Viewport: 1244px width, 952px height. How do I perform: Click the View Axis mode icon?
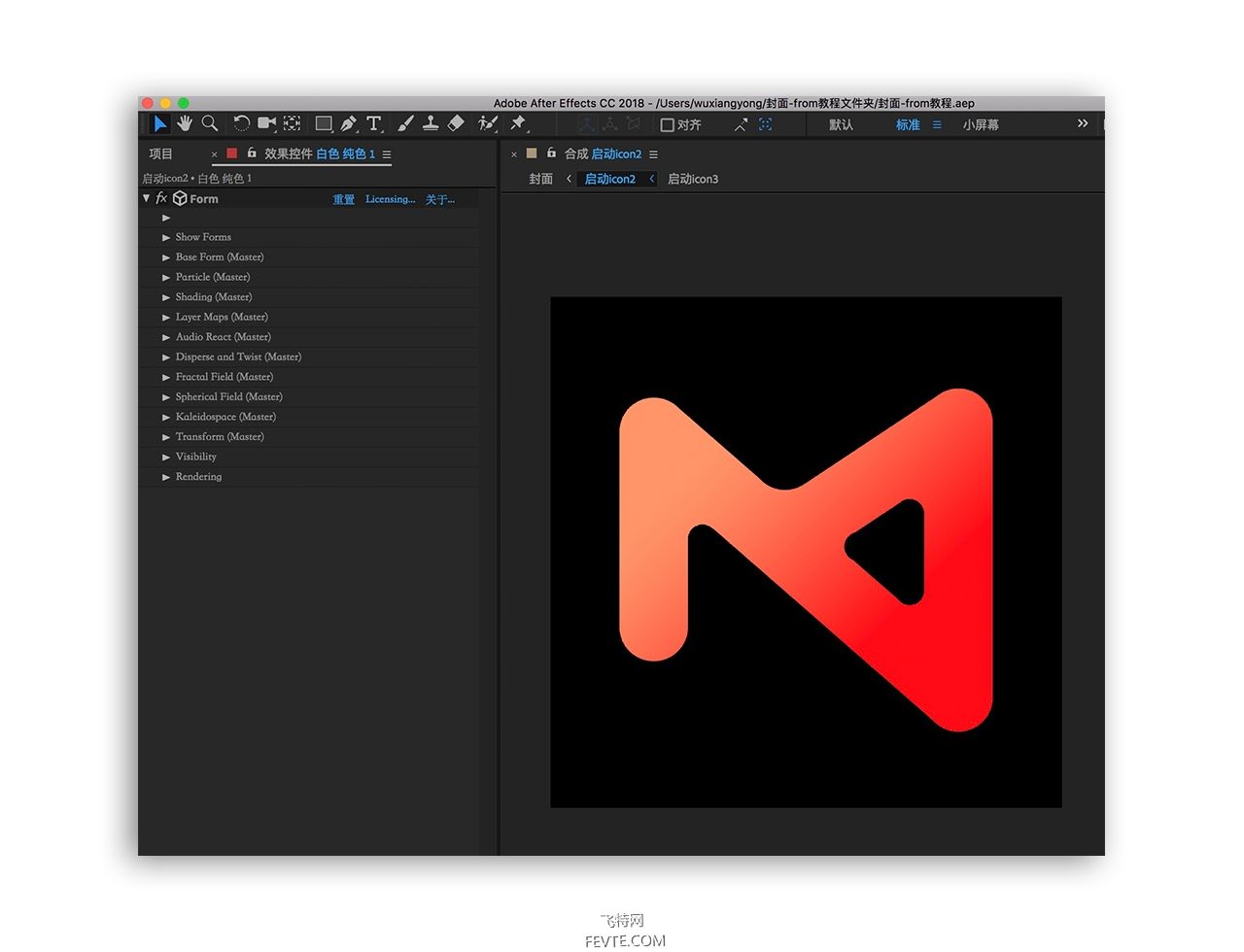tap(634, 124)
